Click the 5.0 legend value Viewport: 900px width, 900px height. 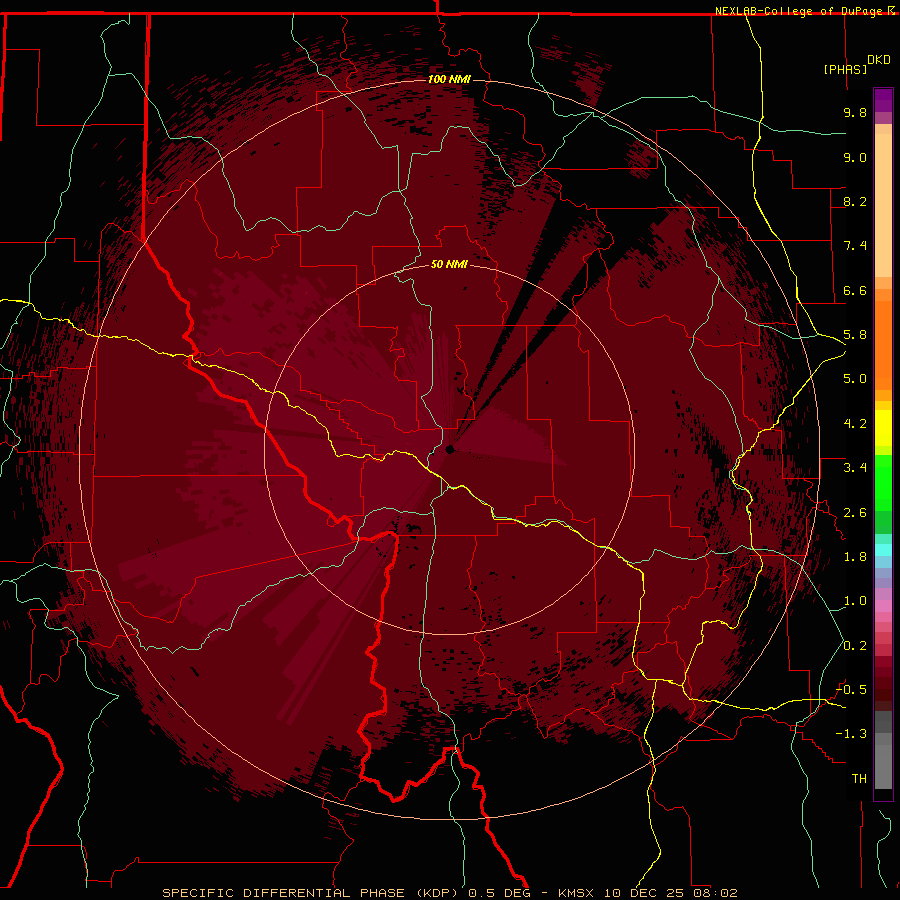(855, 379)
